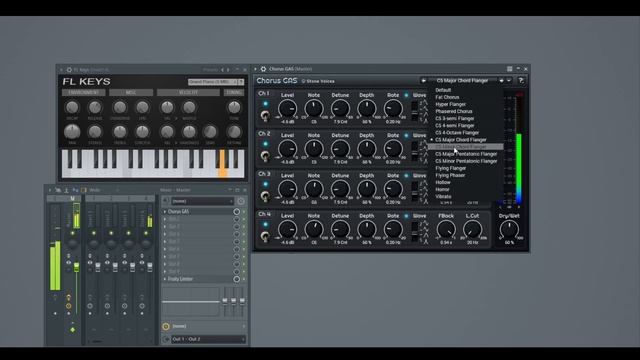Click the Ch 4 Wave shape selector switch
Viewport: 640px width, 360px height.
pos(414,232)
